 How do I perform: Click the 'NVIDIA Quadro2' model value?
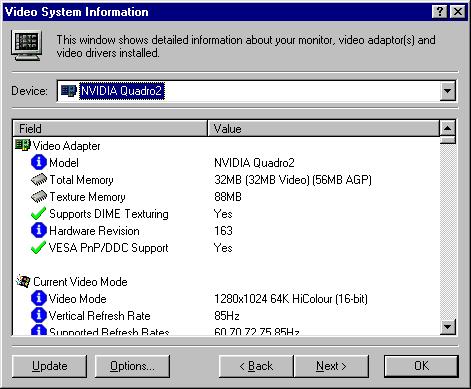(254, 163)
